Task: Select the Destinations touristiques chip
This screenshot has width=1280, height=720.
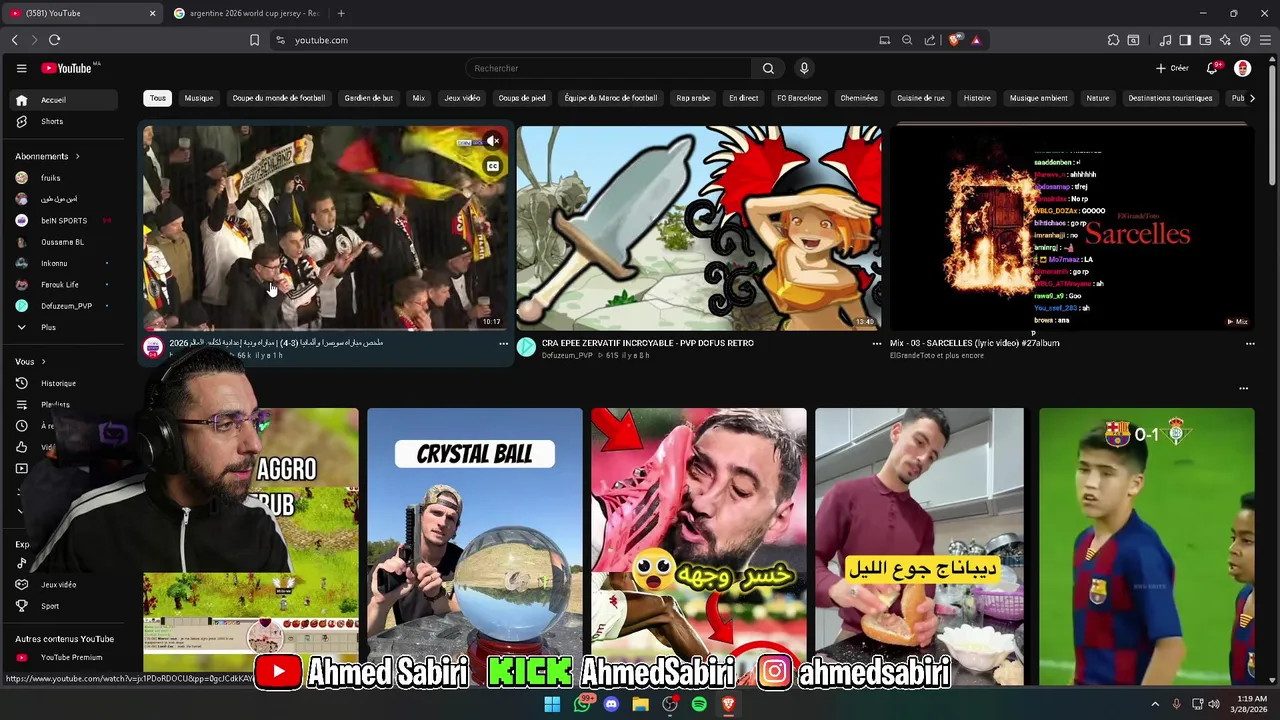Action: [x=1170, y=98]
